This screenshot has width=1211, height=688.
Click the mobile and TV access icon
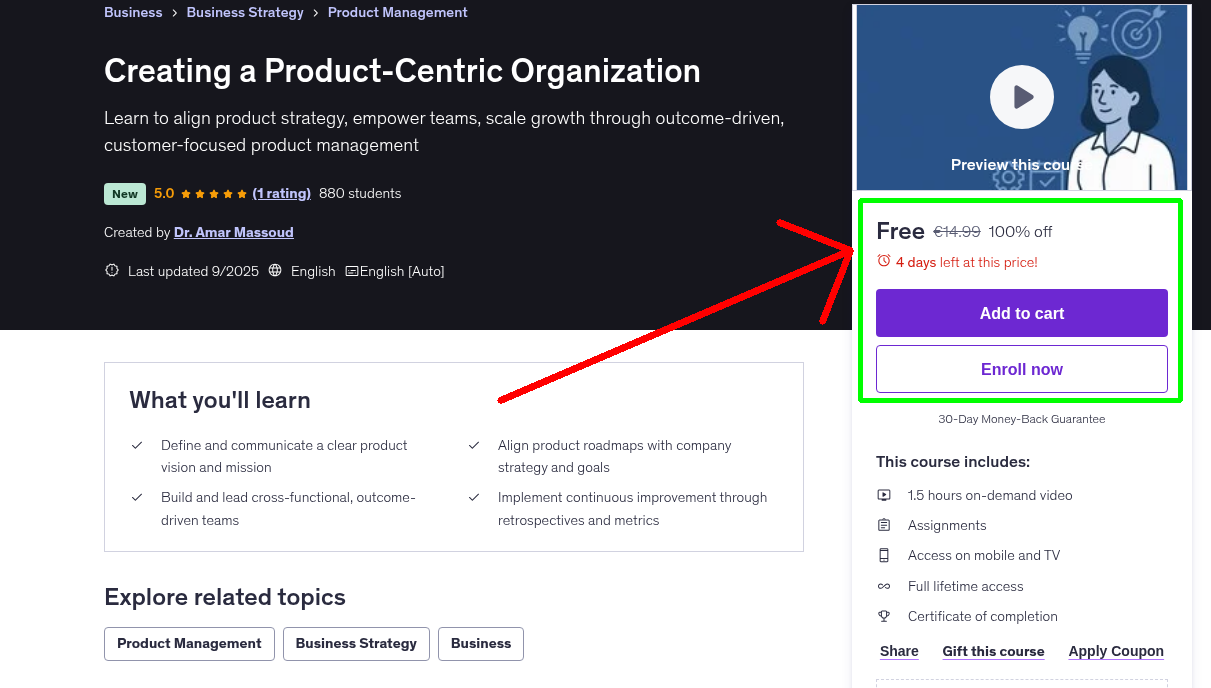point(884,555)
